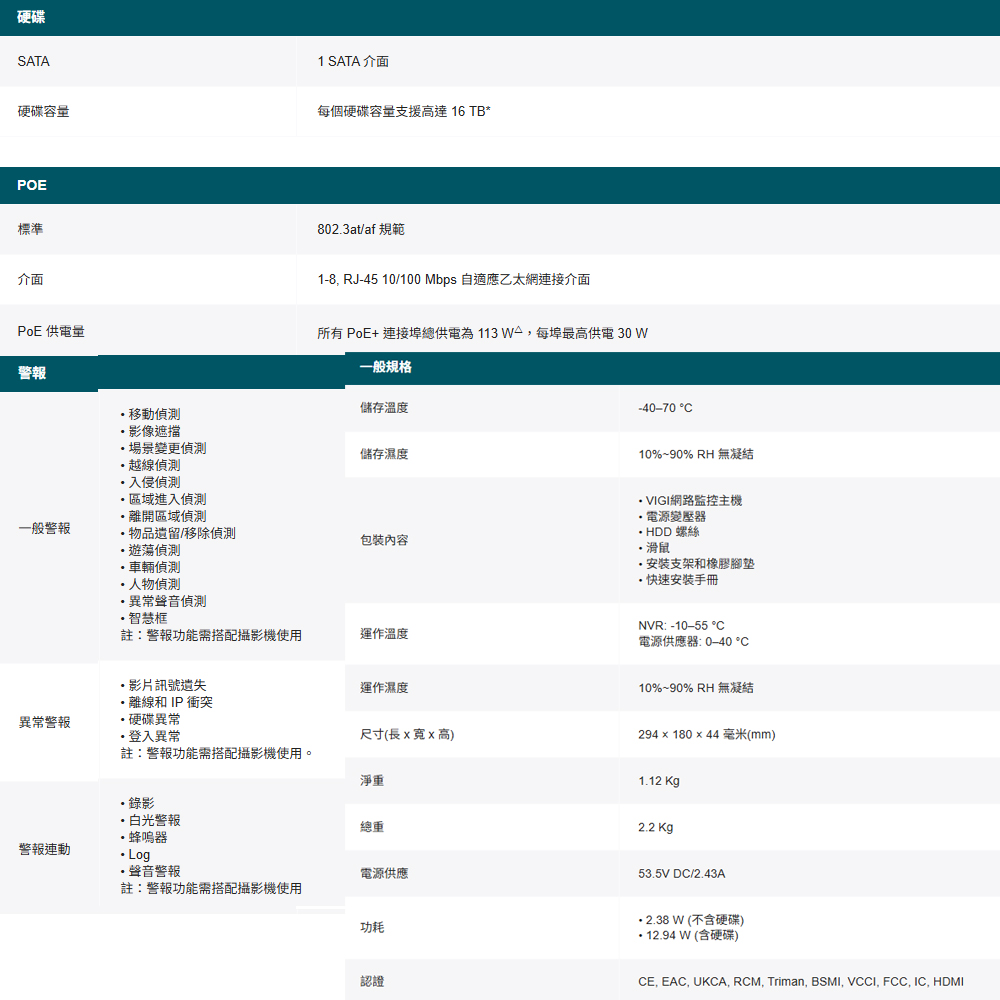Click the PoE 供電量 row label

[x=51, y=331]
